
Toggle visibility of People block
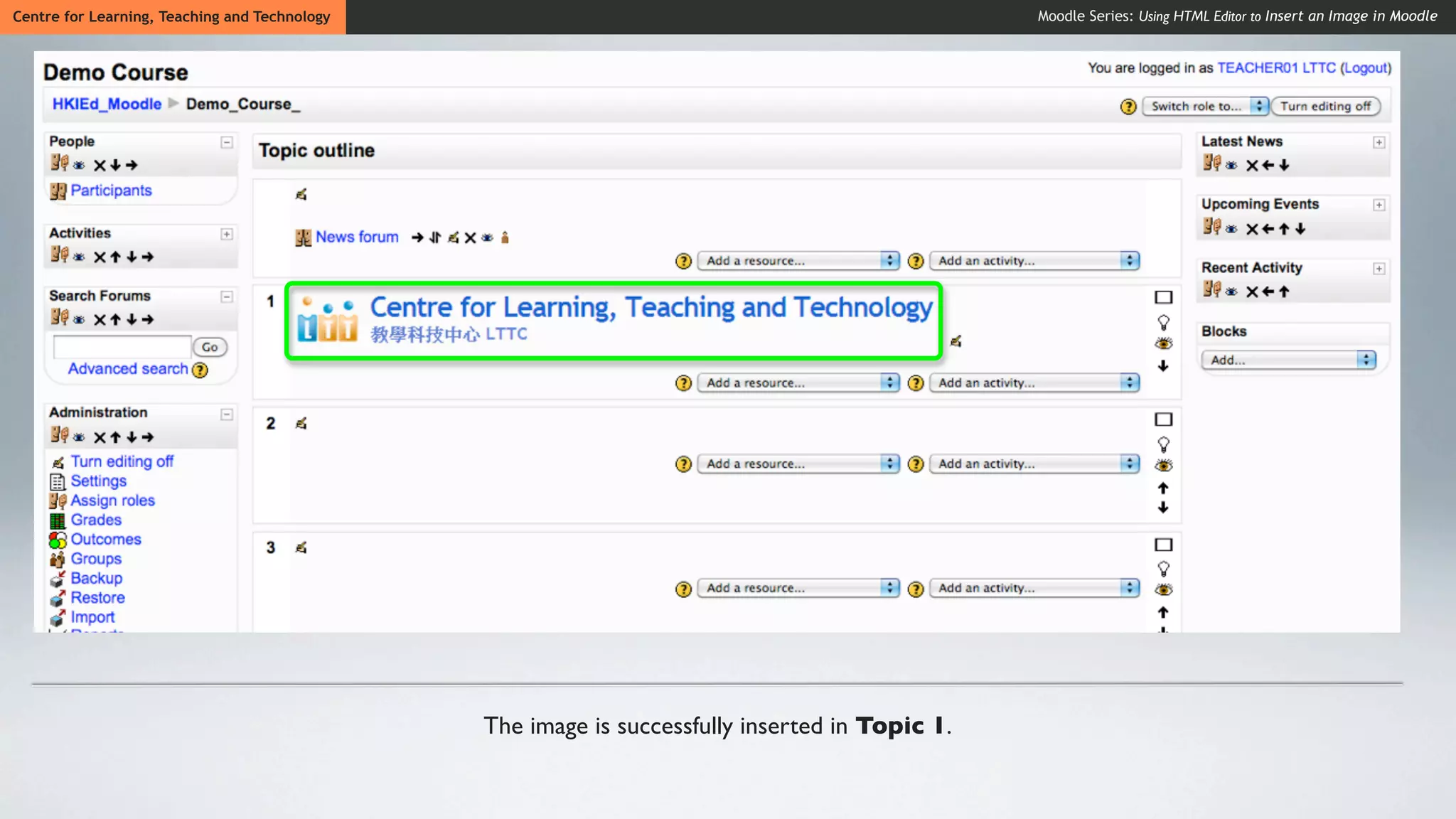(x=79, y=166)
